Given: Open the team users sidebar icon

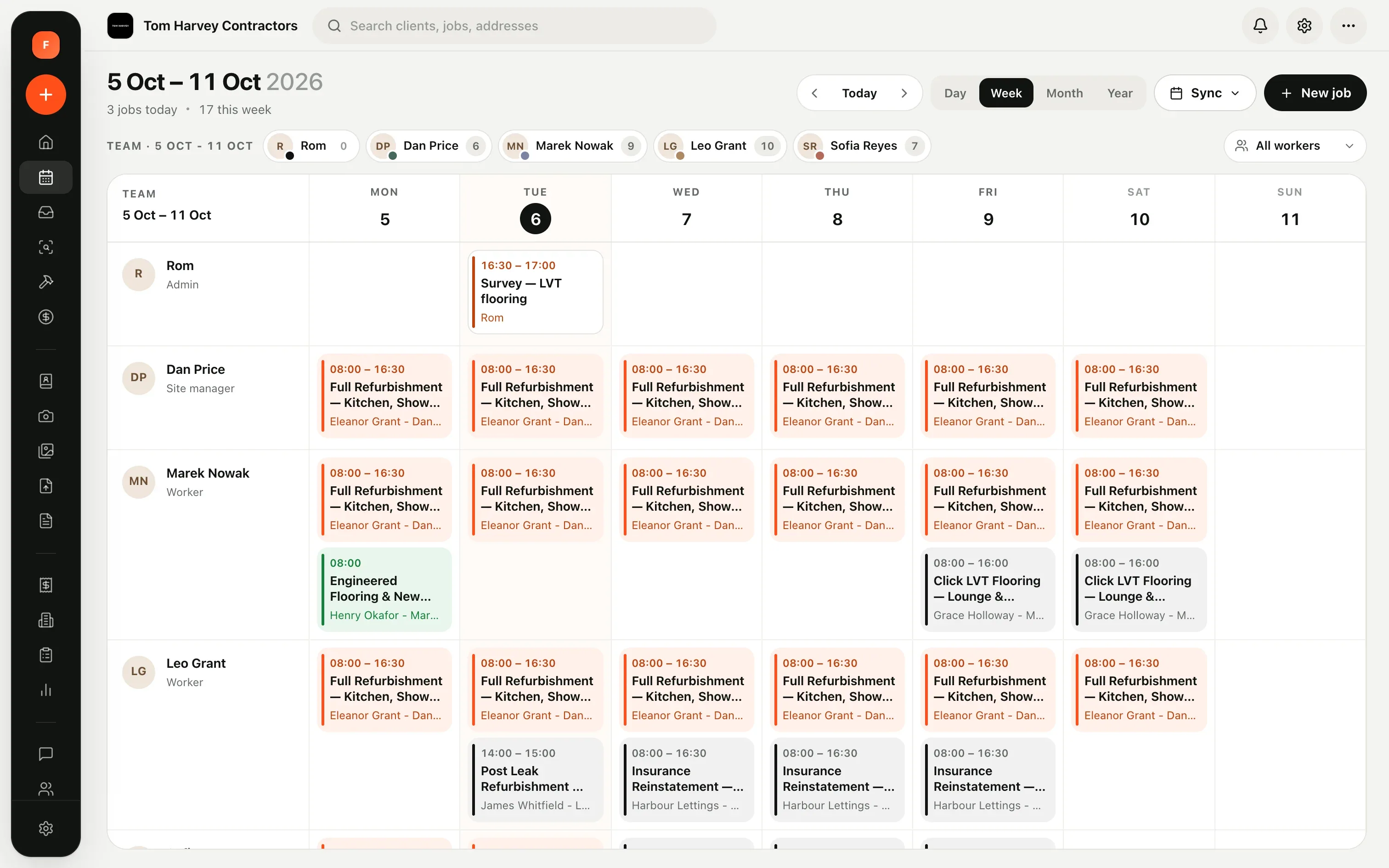Looking at the screenshot, I should click(46, 789).
